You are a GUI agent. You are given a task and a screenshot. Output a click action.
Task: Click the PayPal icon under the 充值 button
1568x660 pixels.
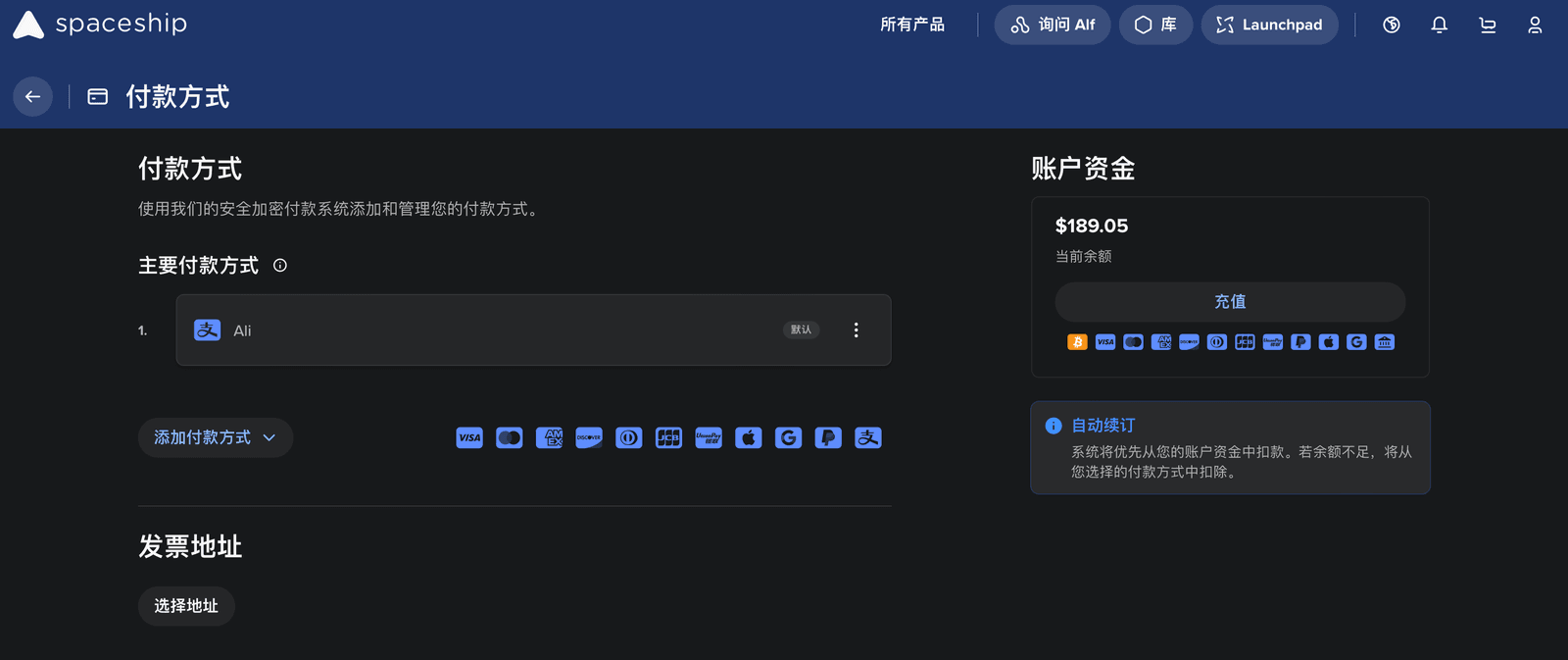[1301, 342]
